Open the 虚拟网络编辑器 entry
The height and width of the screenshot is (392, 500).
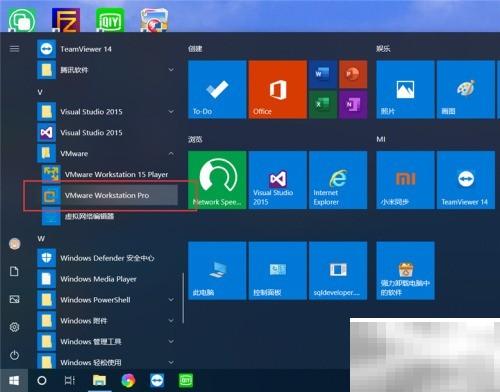[x=109, y=216]
